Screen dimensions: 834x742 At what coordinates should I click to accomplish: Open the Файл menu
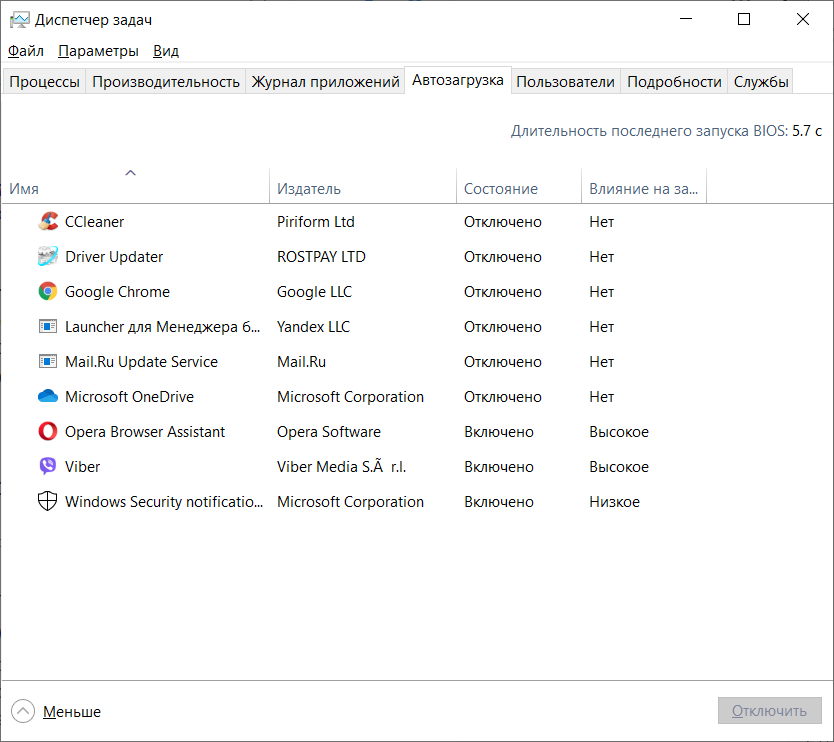tap(26, 51)
